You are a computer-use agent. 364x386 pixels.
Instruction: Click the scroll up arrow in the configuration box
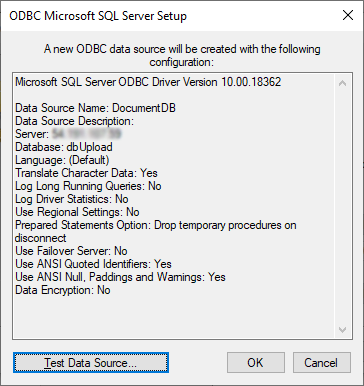(342, 83)
